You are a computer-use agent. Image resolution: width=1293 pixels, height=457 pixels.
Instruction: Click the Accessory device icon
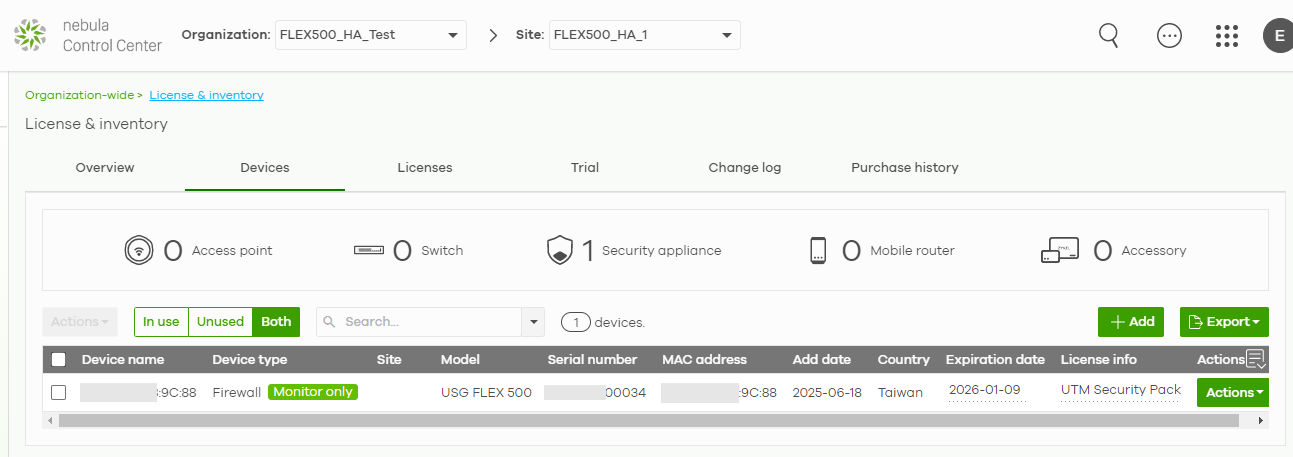click(x=1060, y=250)
